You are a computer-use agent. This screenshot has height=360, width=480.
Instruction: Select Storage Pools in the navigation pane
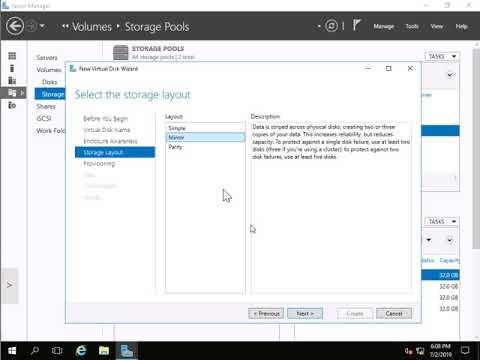50,94
